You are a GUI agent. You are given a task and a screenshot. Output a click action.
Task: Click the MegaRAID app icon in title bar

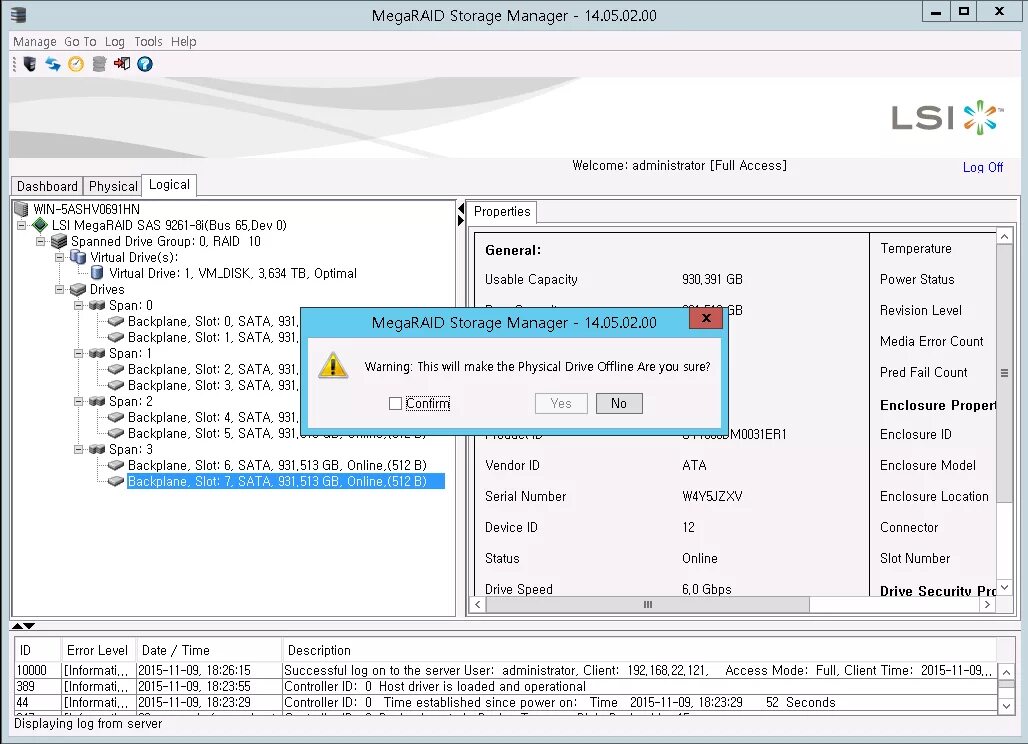click(x=18, y=14)
